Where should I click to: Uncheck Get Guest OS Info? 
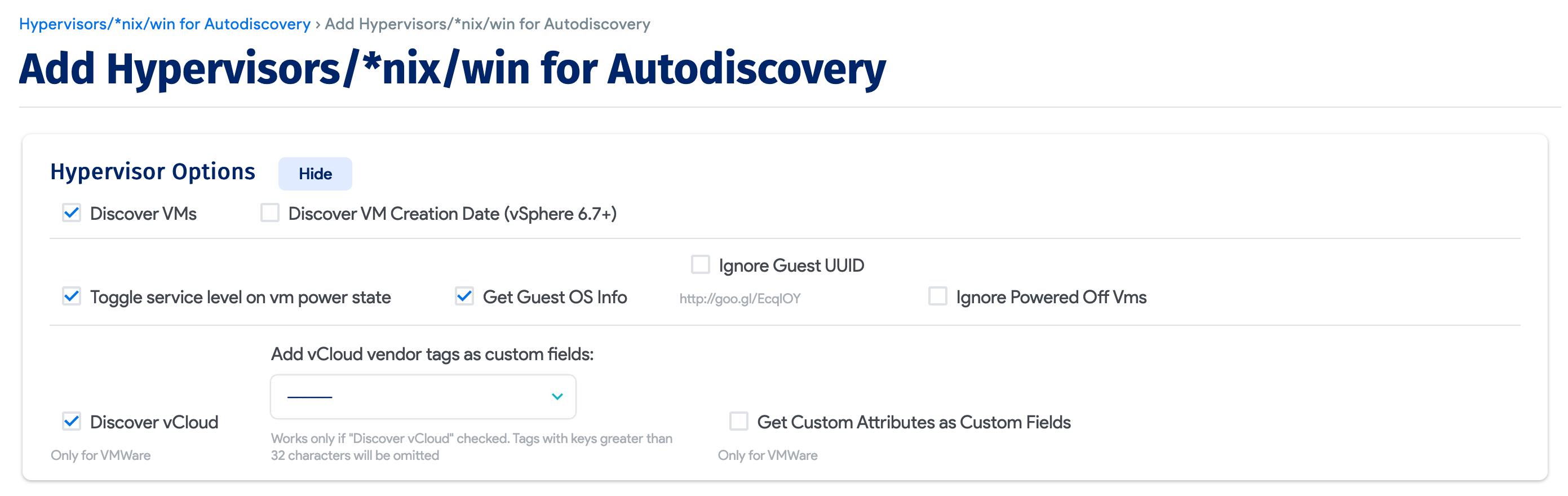[x=464, y=296]
